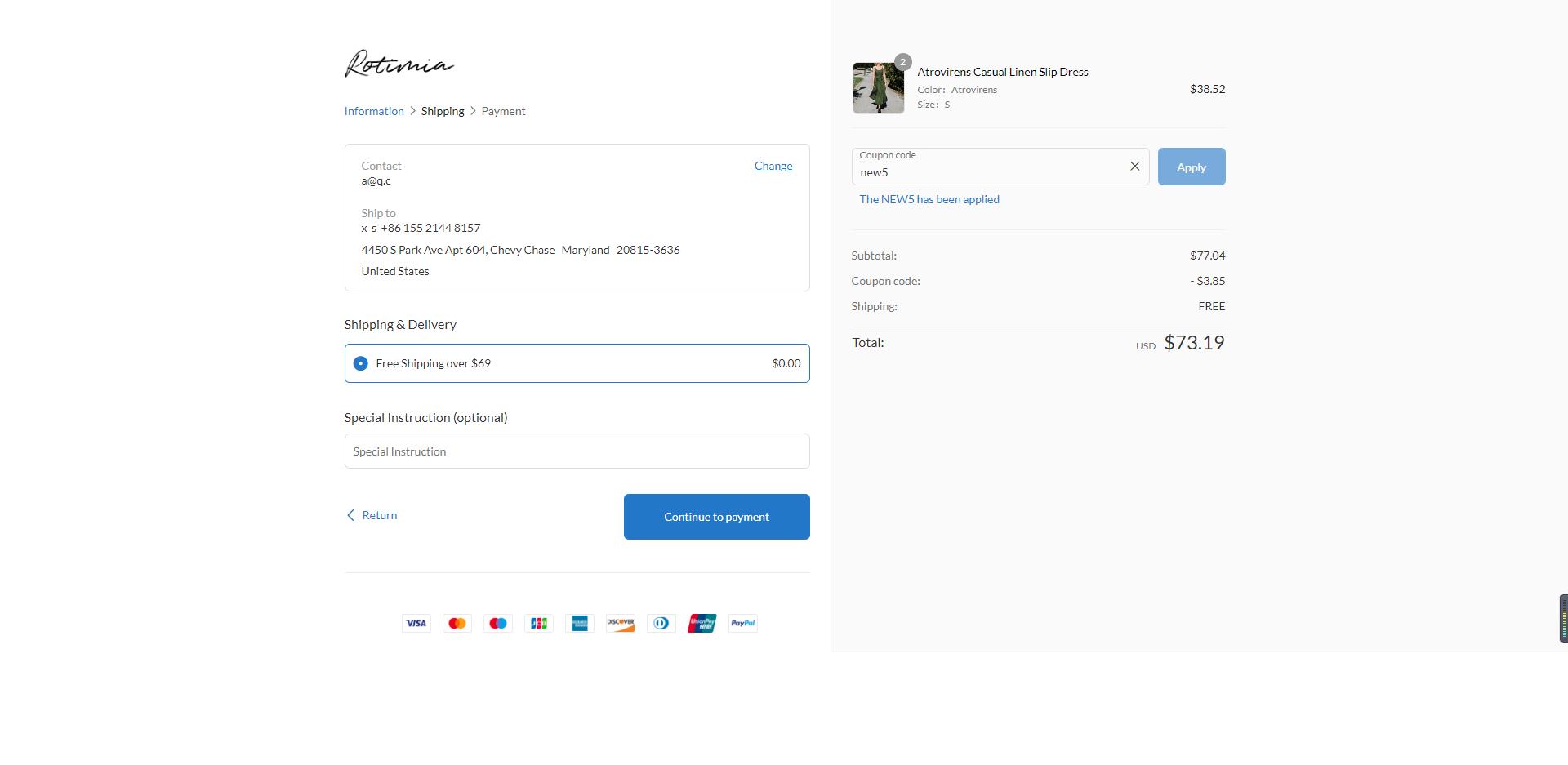Clear coupon code with X icon

[x=1134, y=166]
